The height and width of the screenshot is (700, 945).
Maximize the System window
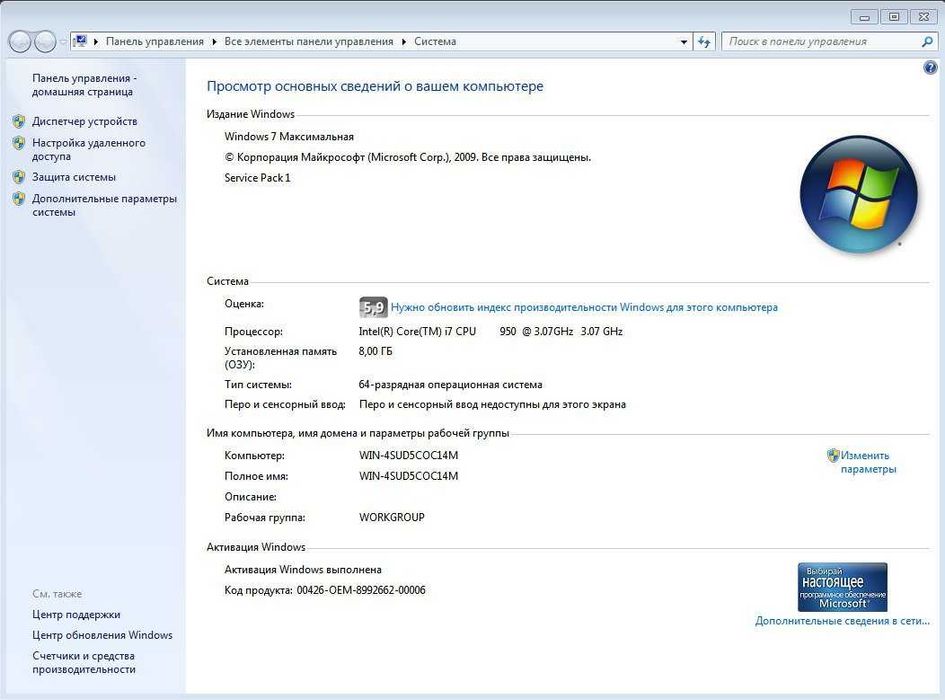click(894, 17)
